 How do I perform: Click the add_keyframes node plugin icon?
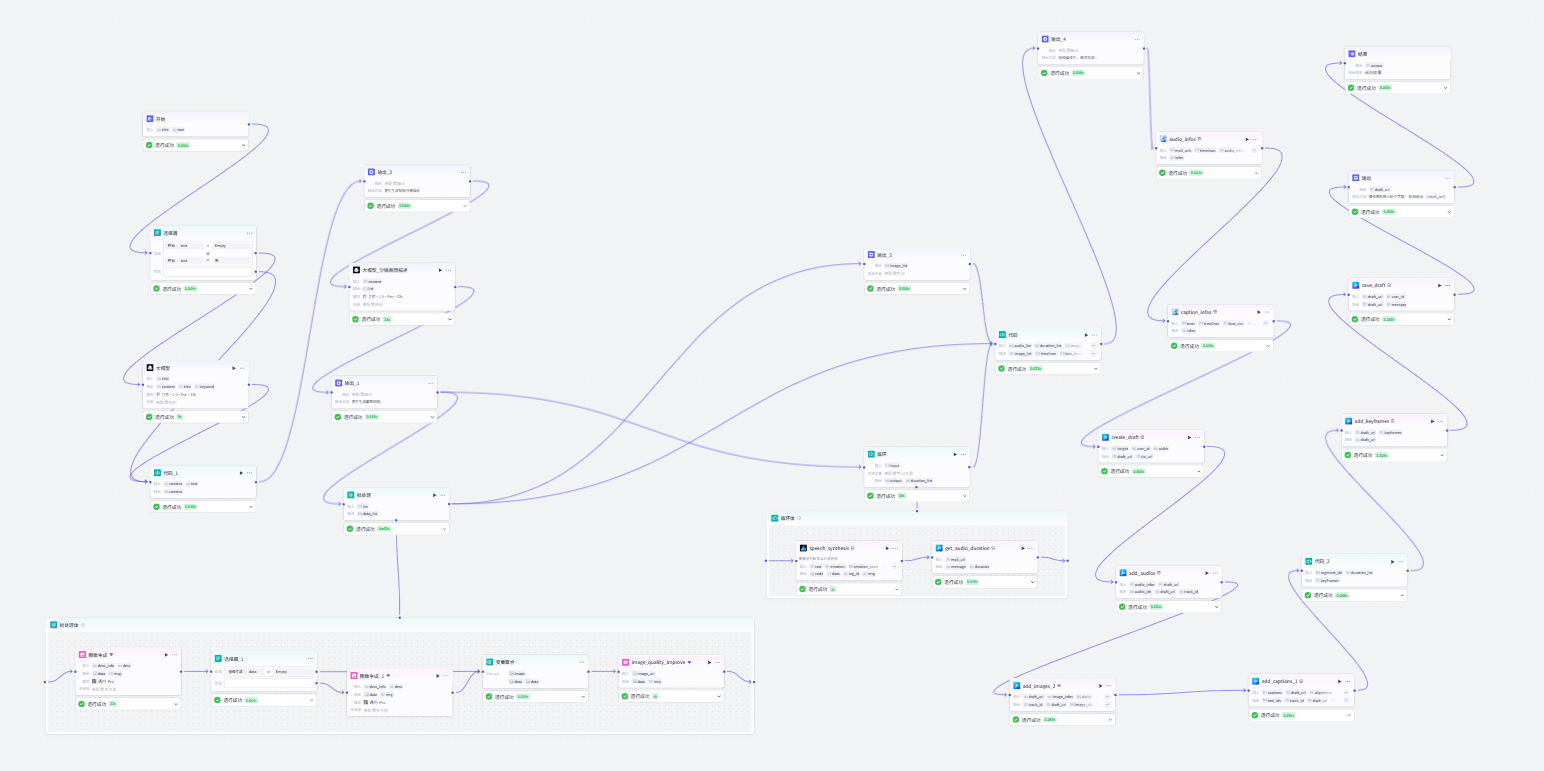[x=1349, y=421]
